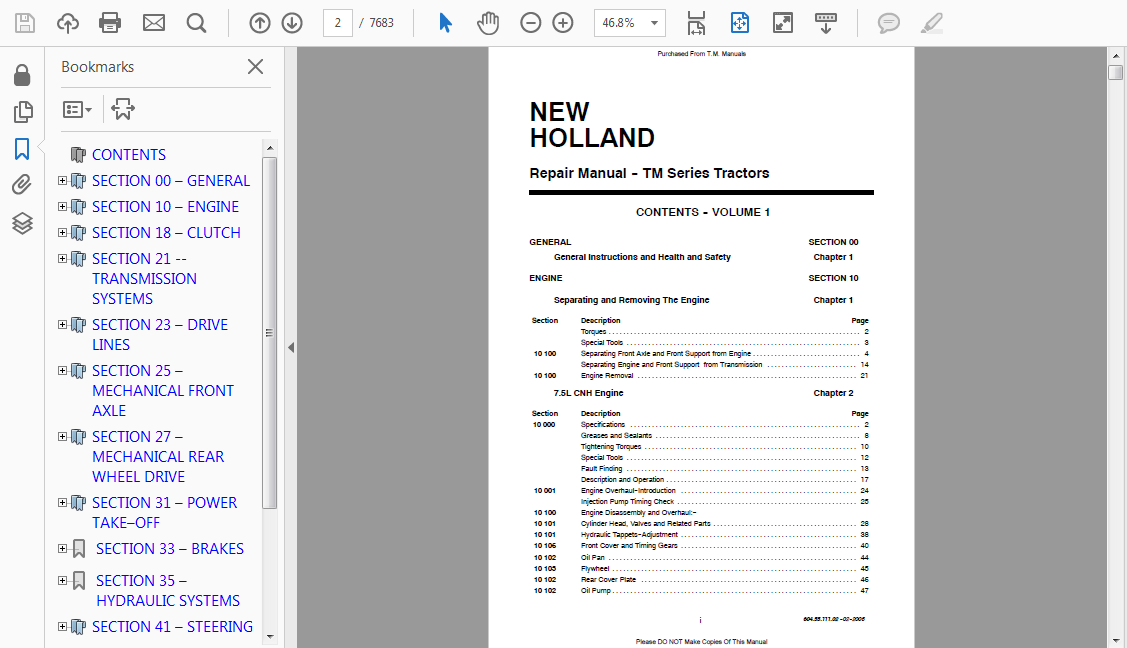Screen dimensions: 1127x648
Task: Open the Page Thumbnails panel icon
Action: click(22, 111)
